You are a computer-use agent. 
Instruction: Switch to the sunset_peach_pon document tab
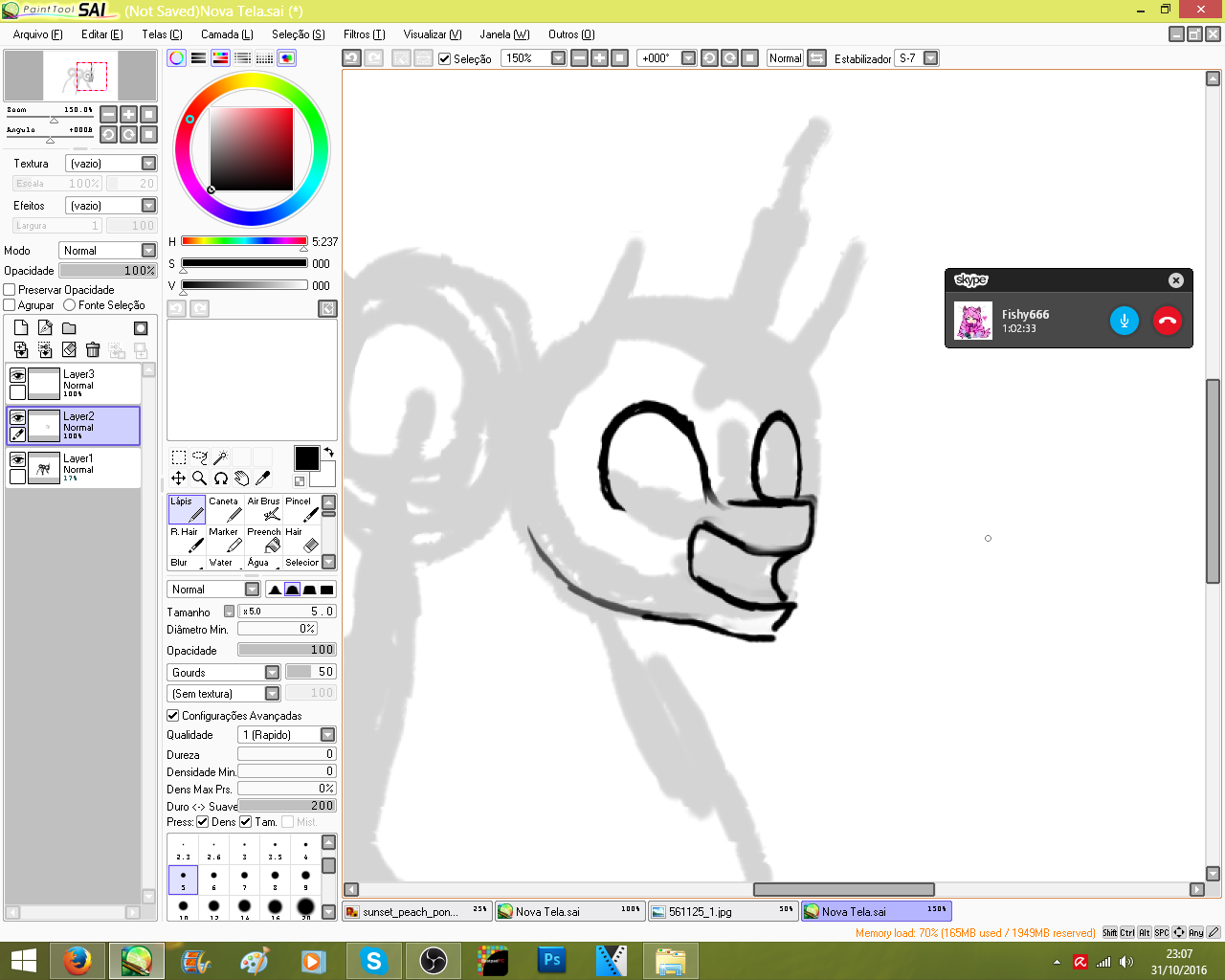point(416,912)
